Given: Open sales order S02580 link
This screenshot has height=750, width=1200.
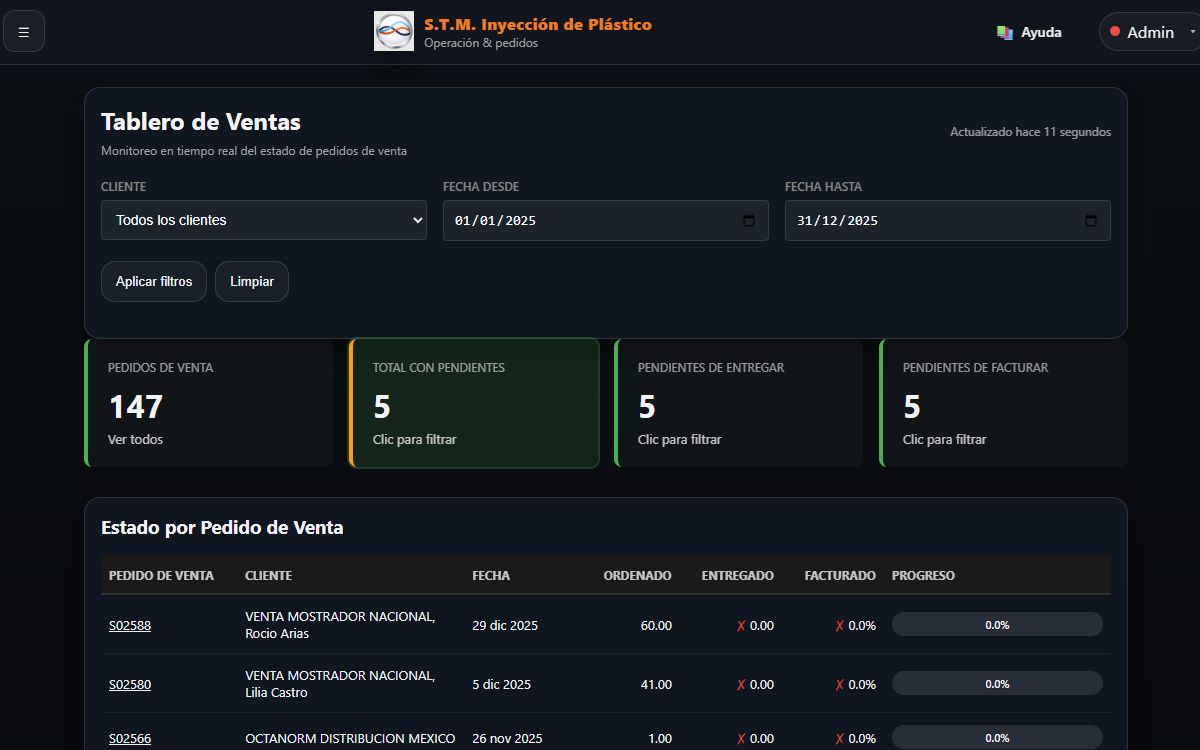Looking at the screenshot, I should tap(130, 684).
